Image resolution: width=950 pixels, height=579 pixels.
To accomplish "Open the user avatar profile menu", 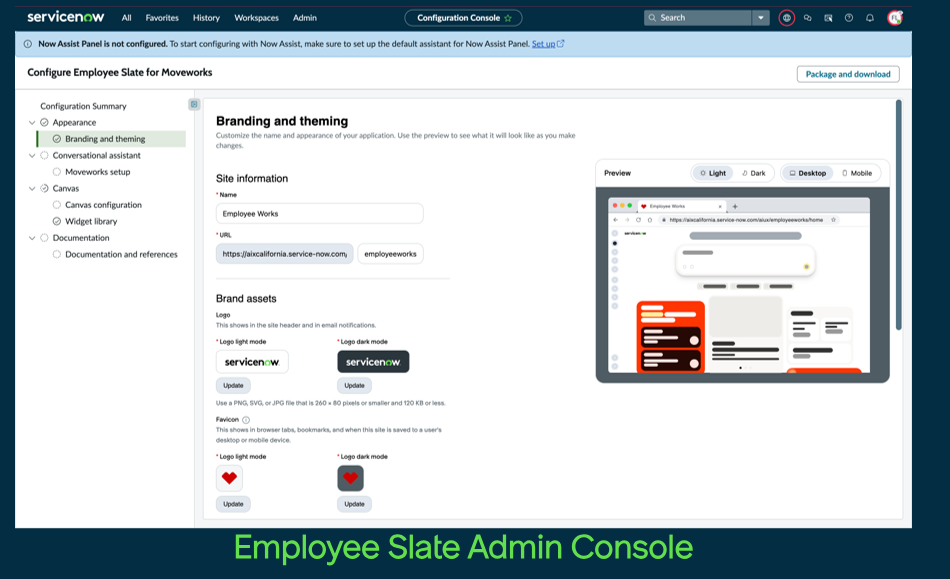I will pos(895,18).
